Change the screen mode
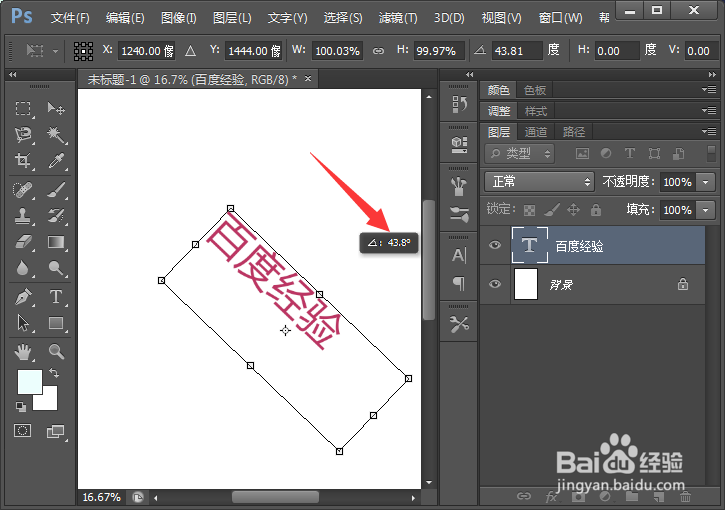This screenshot has height=510, width=725. point(56,431)
